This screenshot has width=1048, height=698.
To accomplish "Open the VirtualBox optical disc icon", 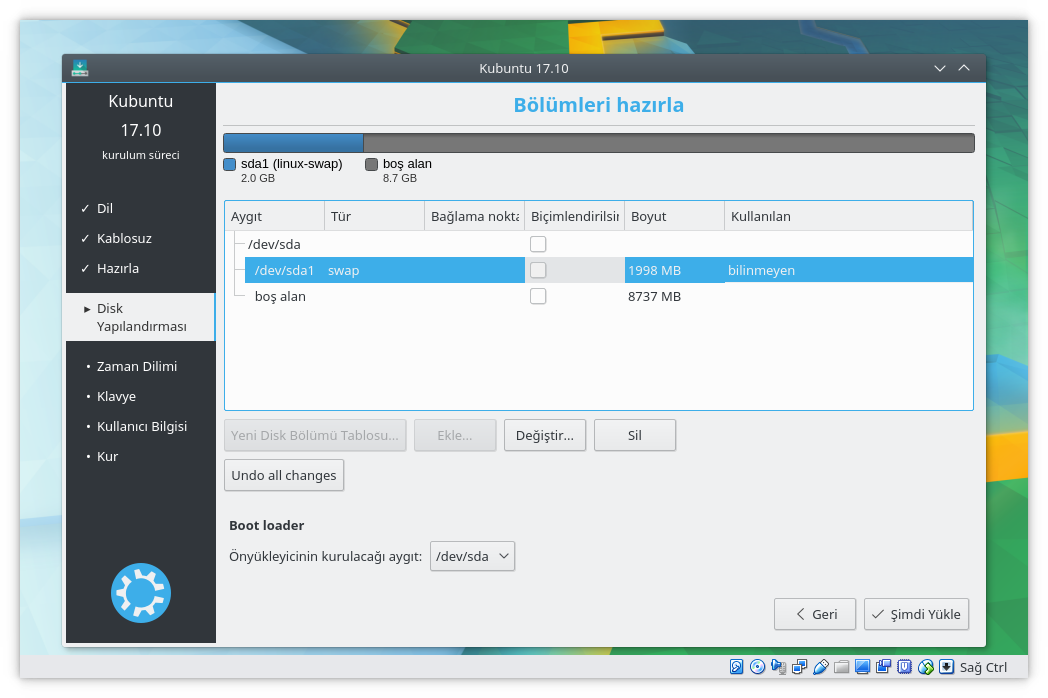I will click(x=757, y=667).
